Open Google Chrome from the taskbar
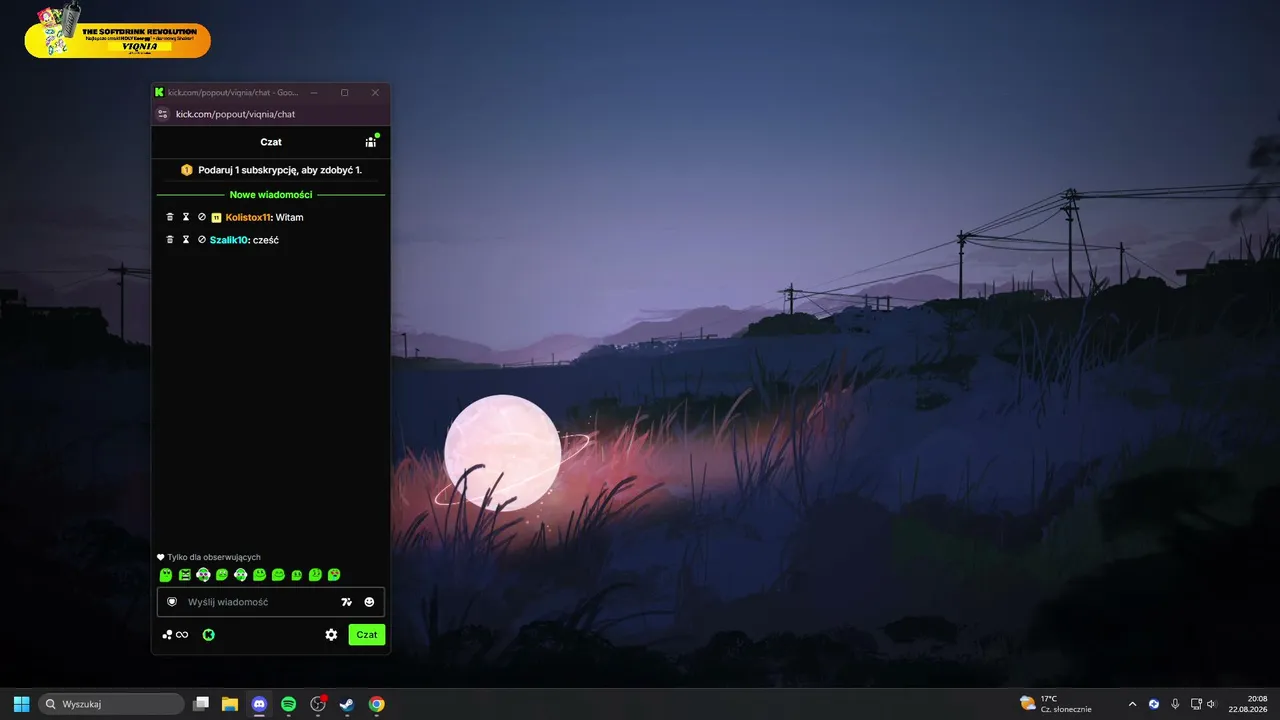 click(376, 704)
